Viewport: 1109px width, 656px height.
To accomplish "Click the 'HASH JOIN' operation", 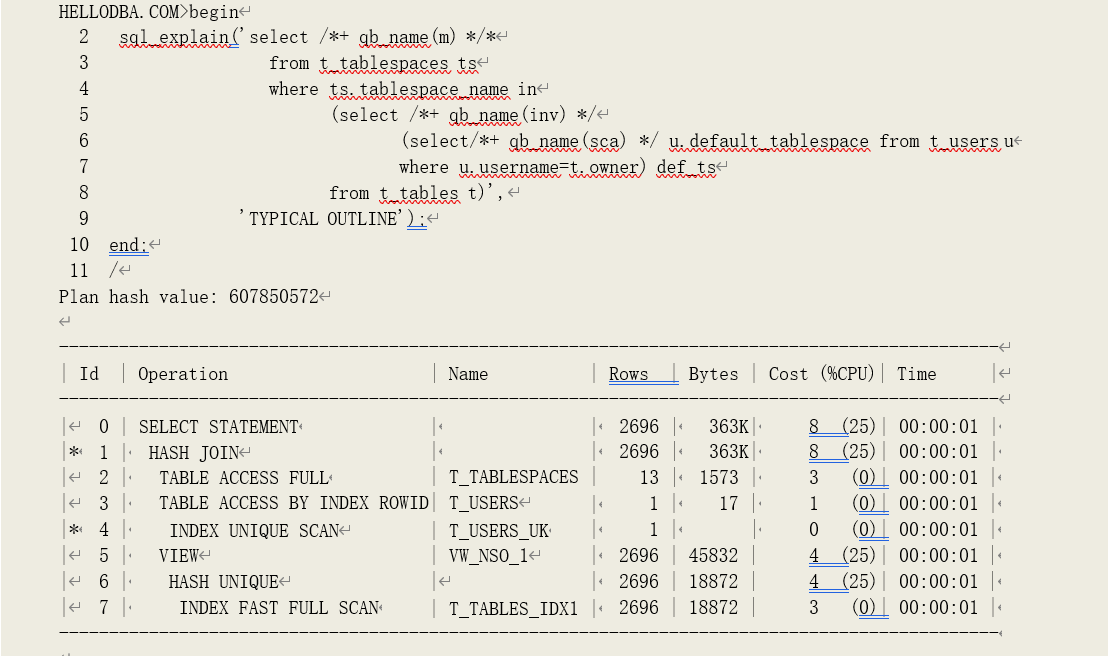I will coord(194,453).
